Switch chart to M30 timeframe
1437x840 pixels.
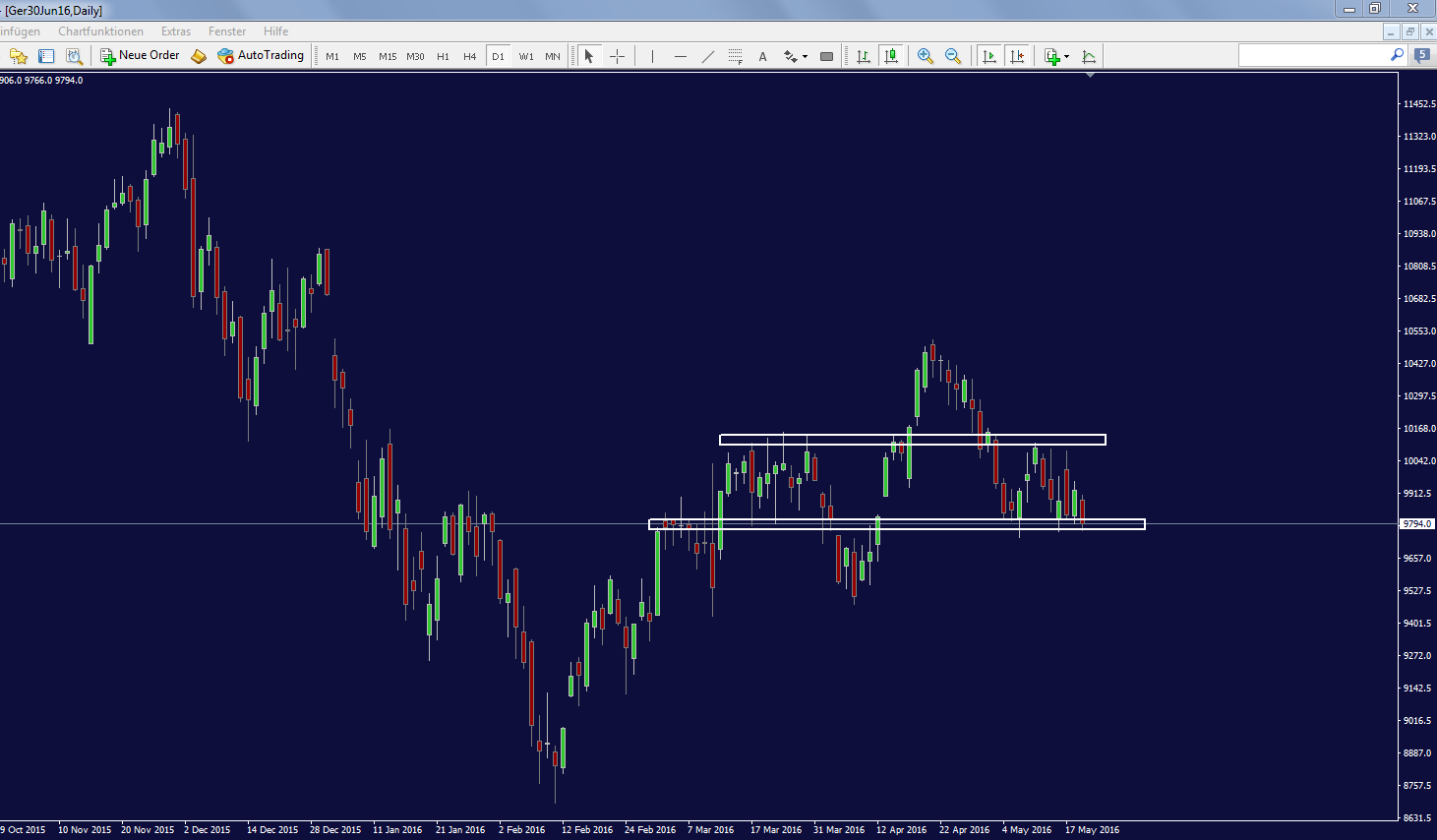coord(415,56)
